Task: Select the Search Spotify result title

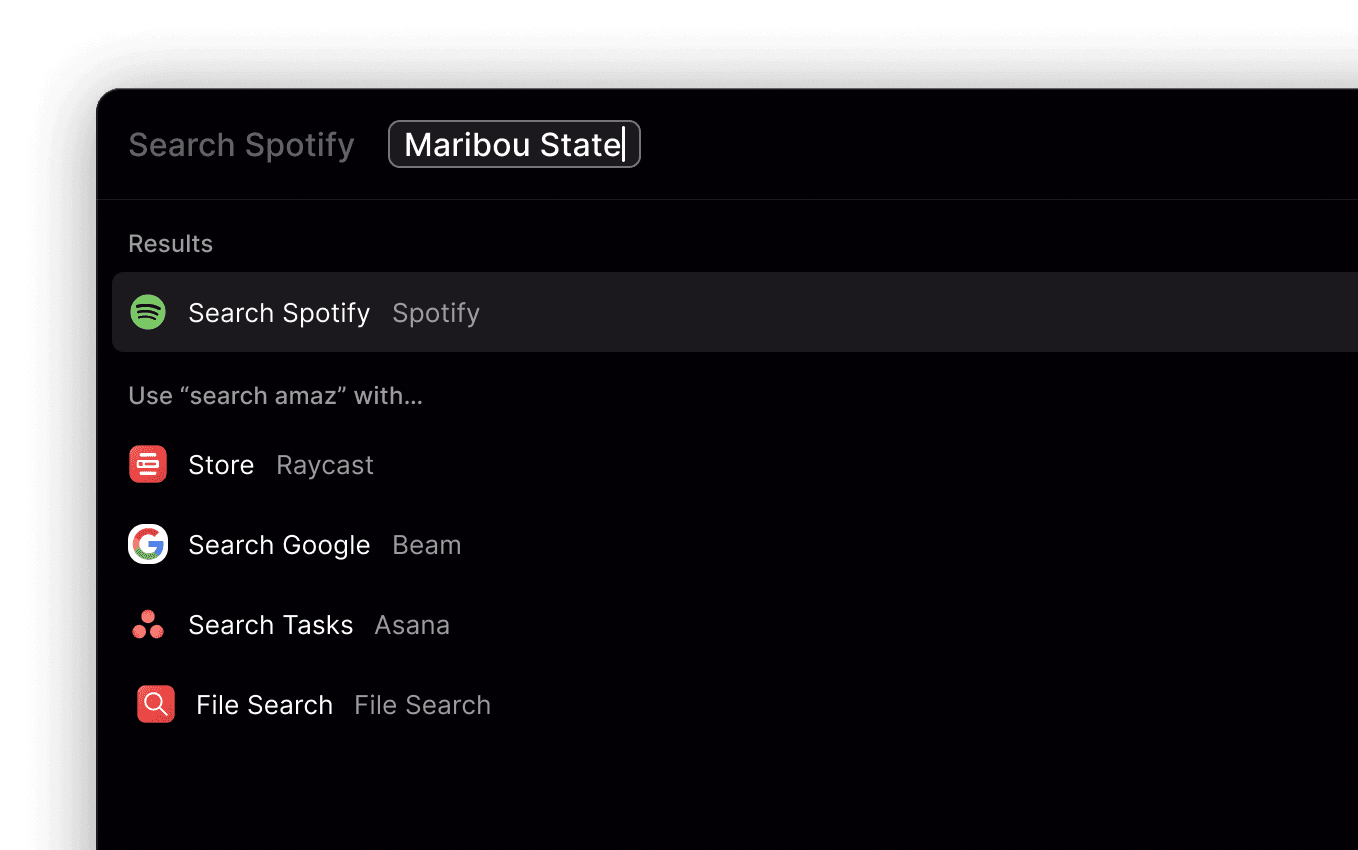Action: 279,313
